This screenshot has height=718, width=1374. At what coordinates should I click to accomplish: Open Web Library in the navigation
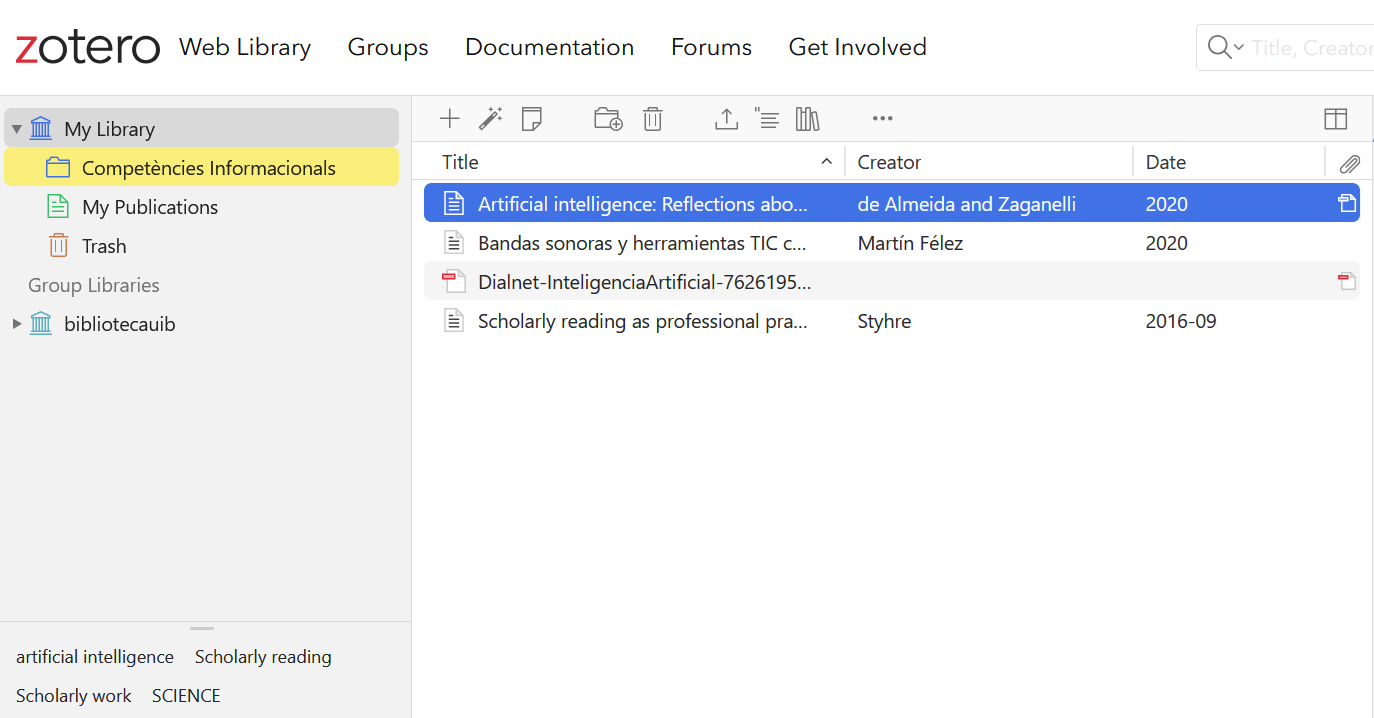(245, 47)
